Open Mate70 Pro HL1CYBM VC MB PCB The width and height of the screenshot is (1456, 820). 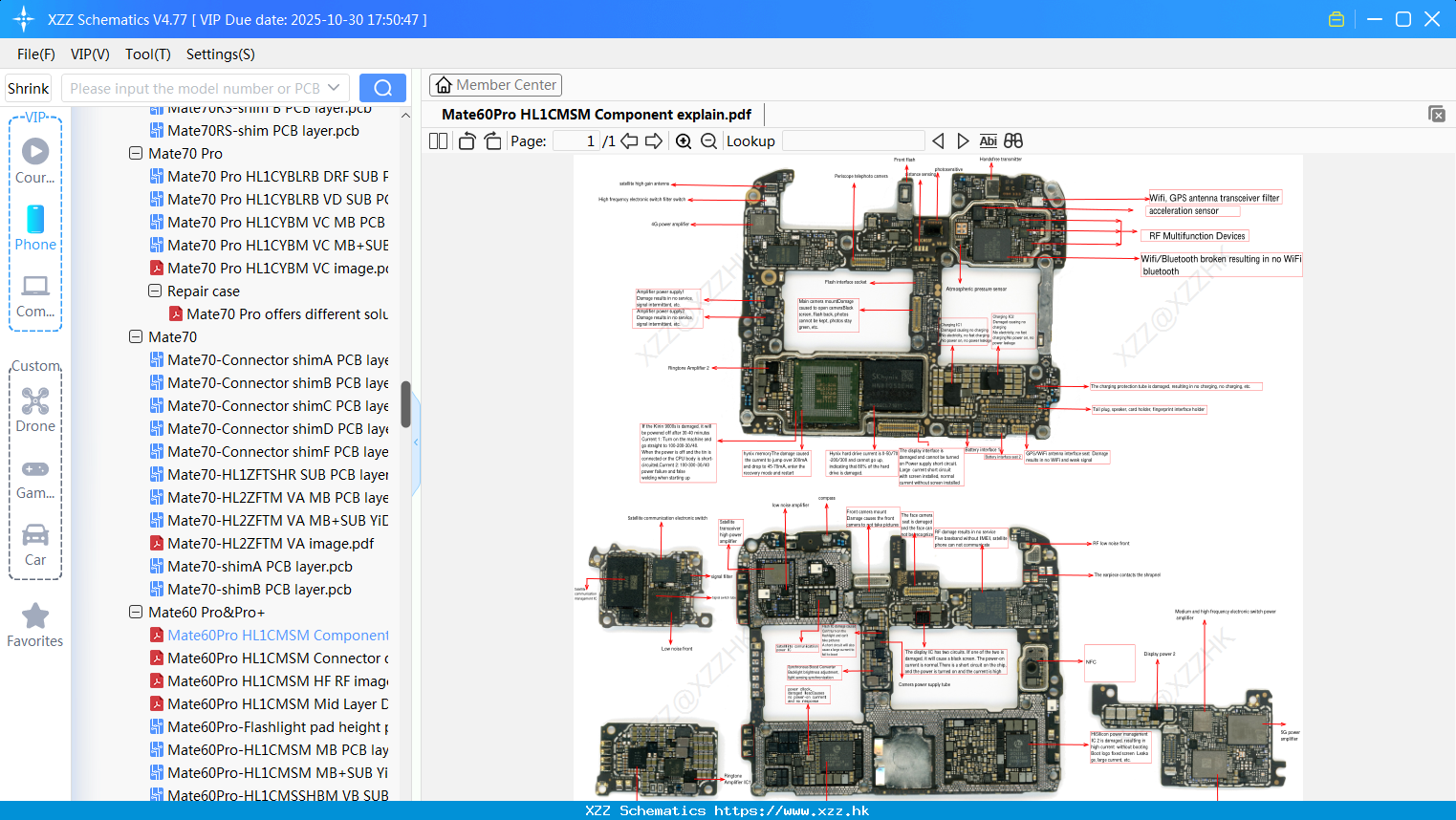pyautogui.click(x=268, y=222)
